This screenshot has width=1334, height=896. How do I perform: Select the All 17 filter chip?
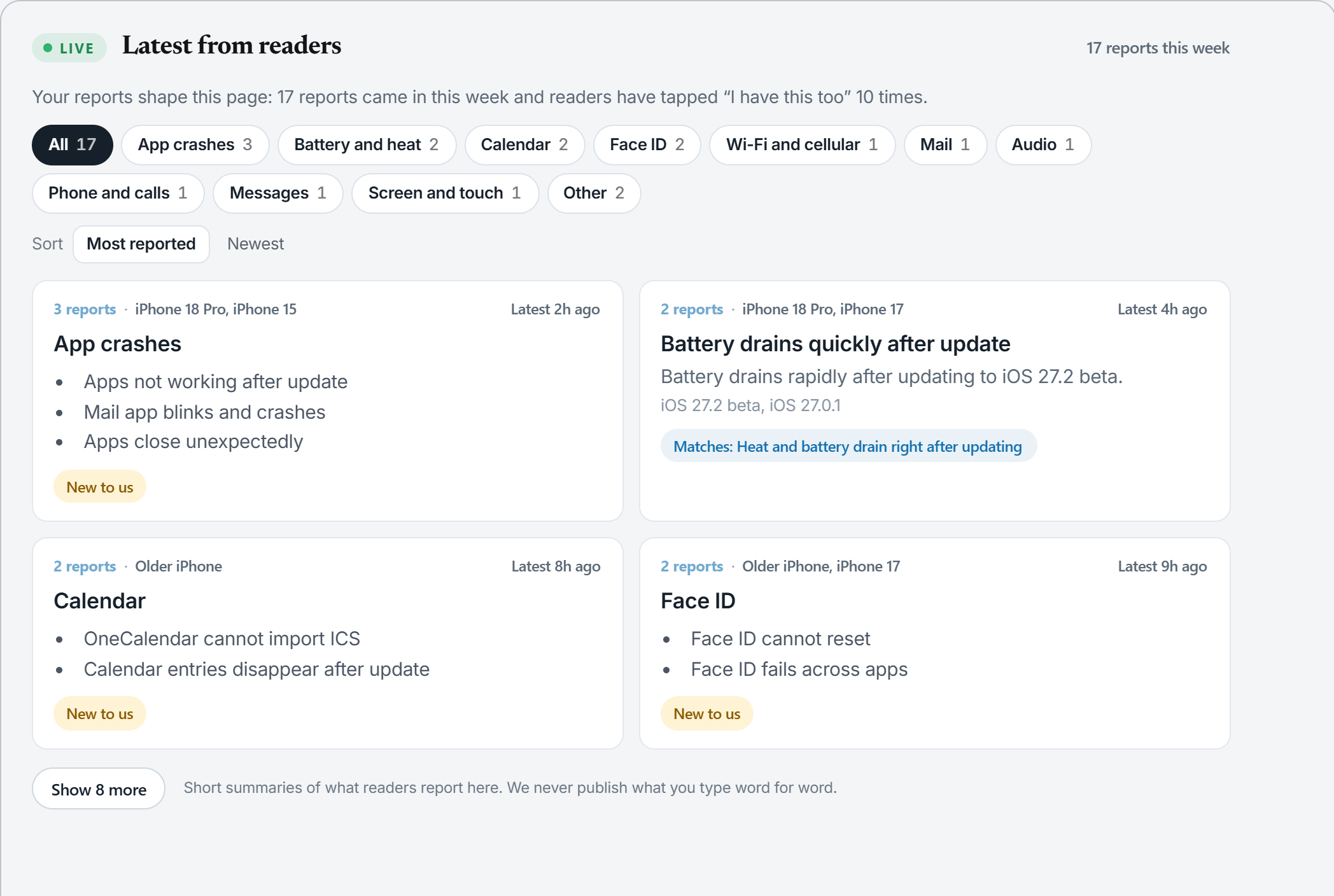tap(73, 144)
